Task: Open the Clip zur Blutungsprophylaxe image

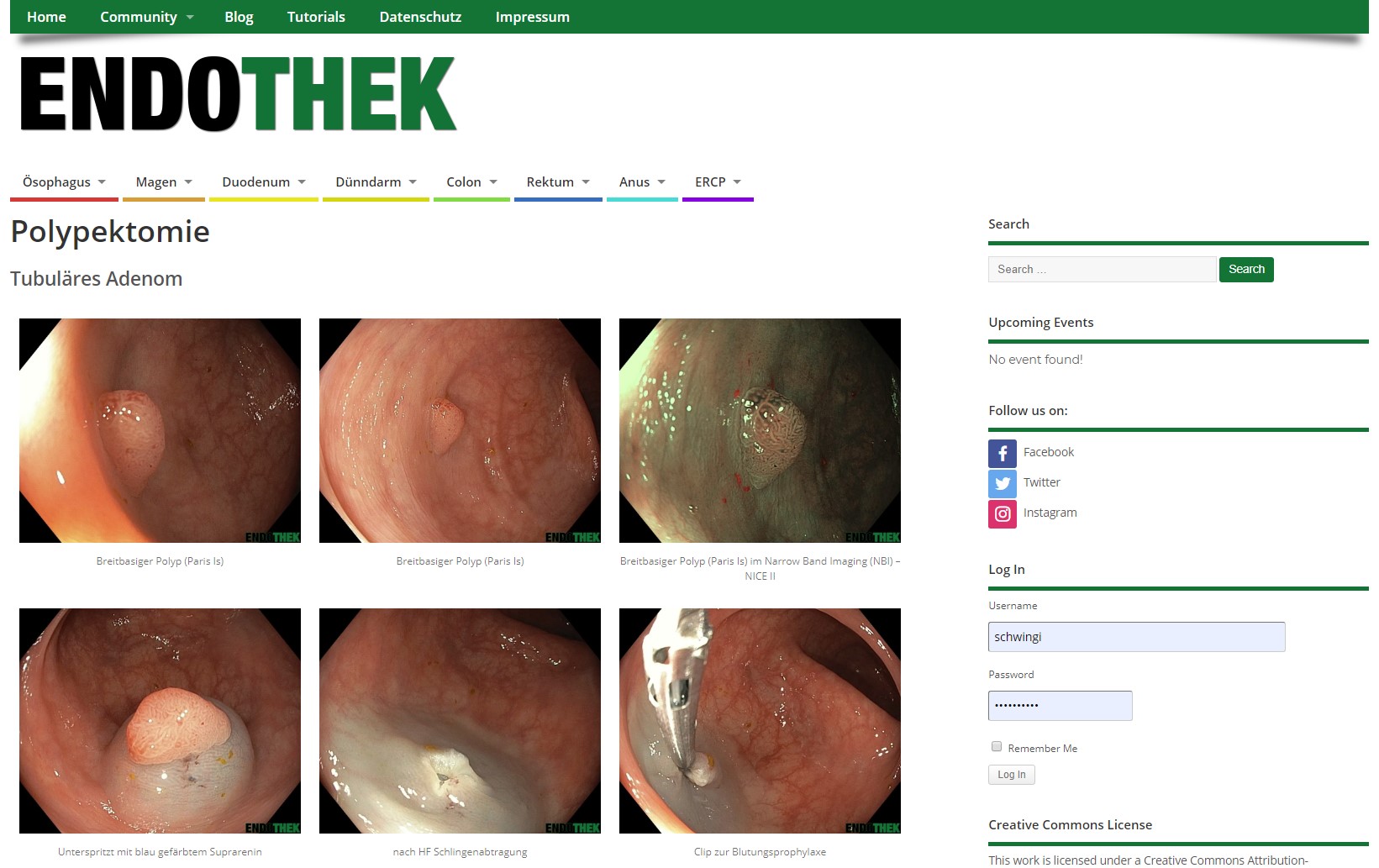Action: point(760,721)
